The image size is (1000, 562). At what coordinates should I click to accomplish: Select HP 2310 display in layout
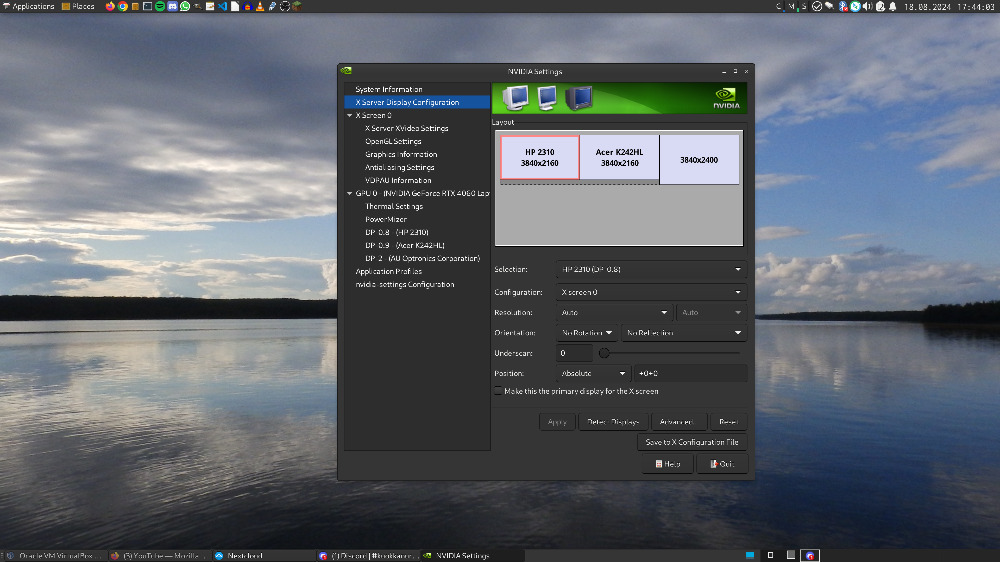(x=540, y=158)
